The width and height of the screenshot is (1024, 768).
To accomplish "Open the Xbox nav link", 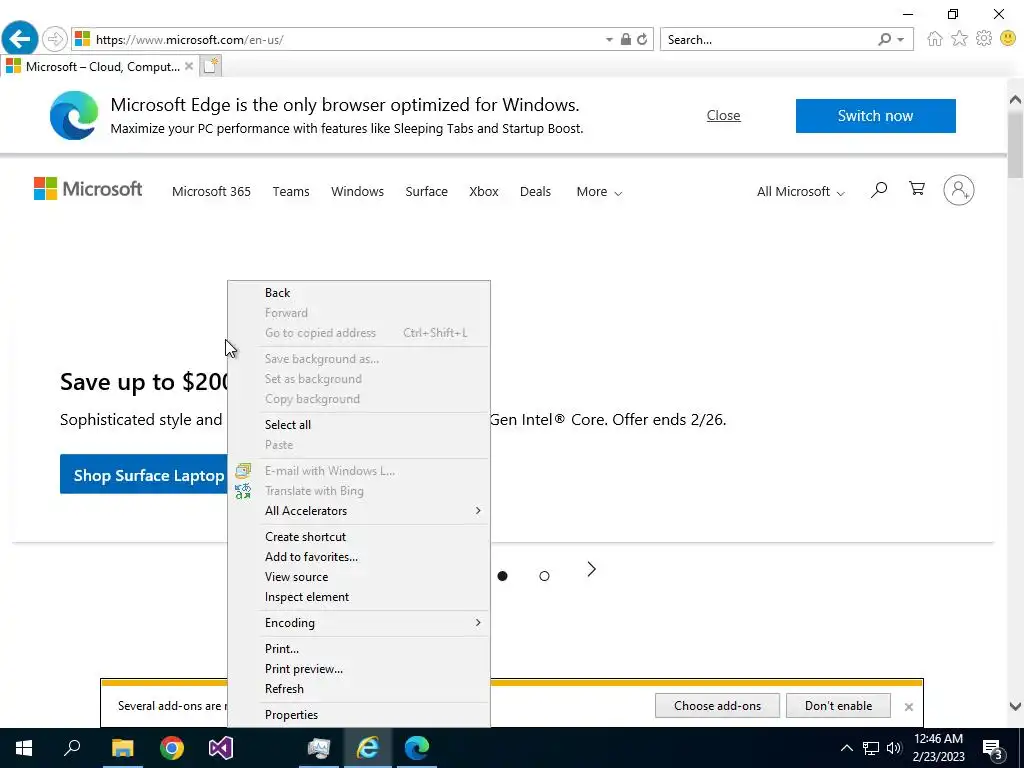I will [x=483, y=191].
